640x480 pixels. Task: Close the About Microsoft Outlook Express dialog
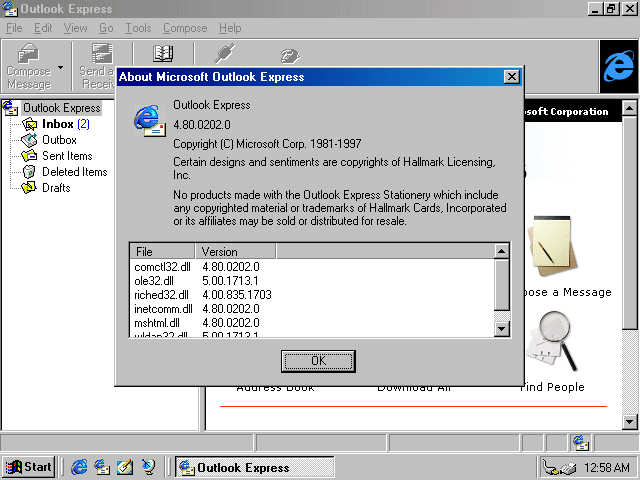coord(511,77)
